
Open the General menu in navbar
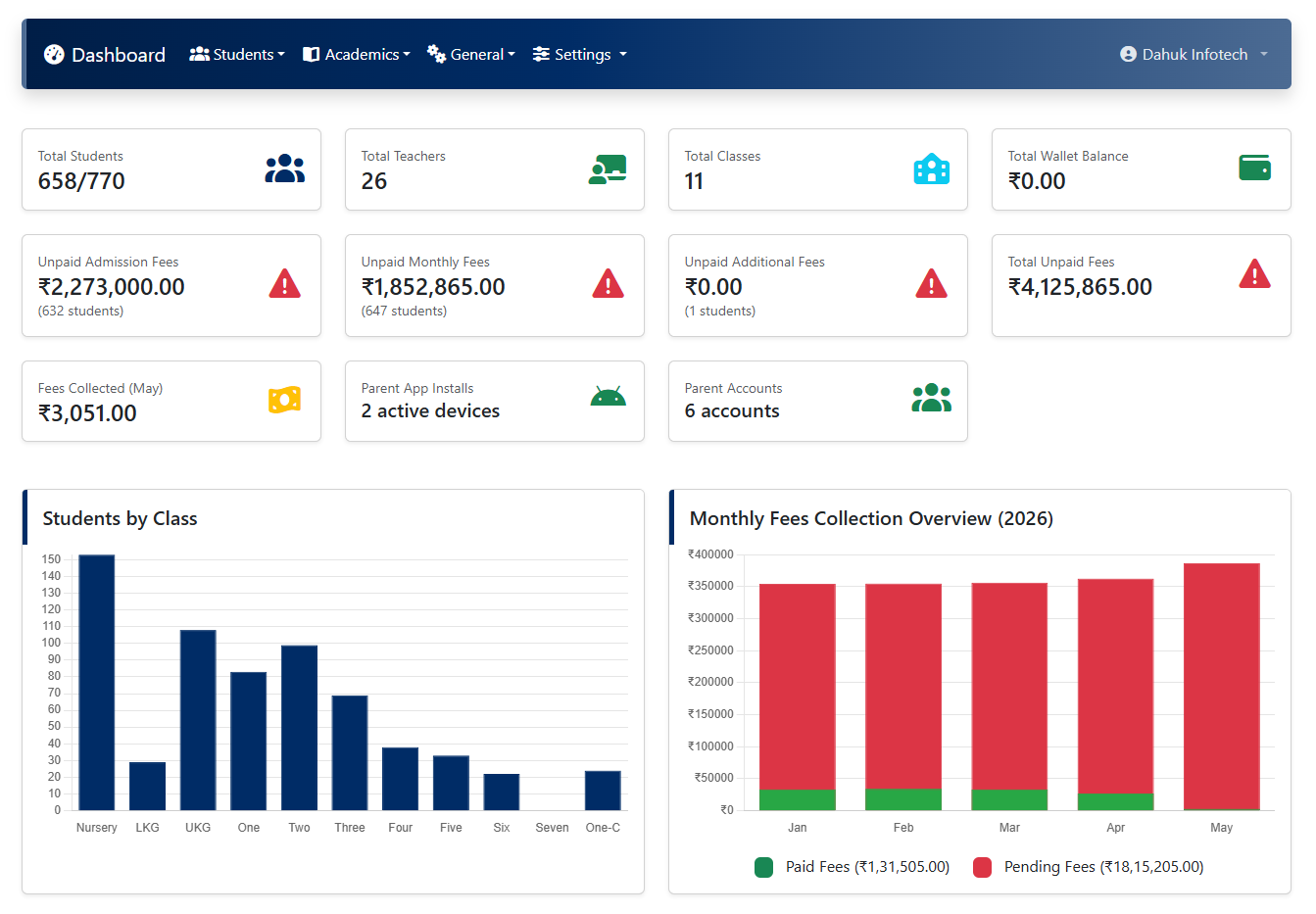471,54
